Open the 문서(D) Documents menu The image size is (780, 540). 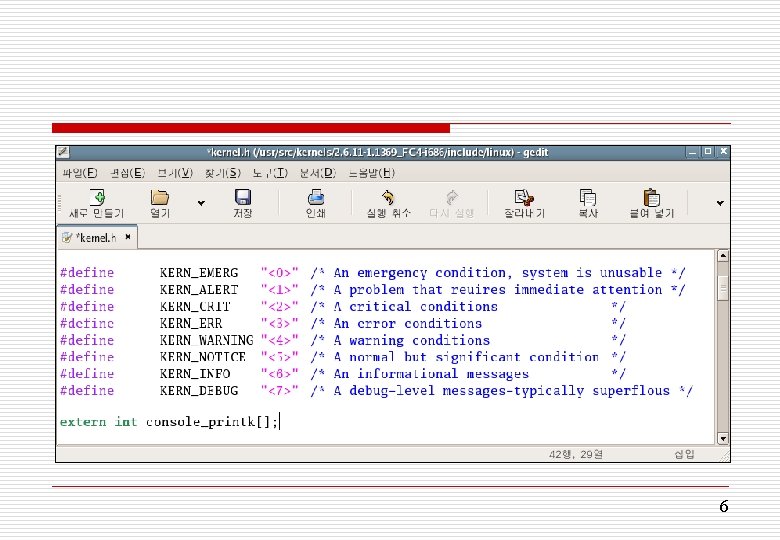click(x=318, y=173)
